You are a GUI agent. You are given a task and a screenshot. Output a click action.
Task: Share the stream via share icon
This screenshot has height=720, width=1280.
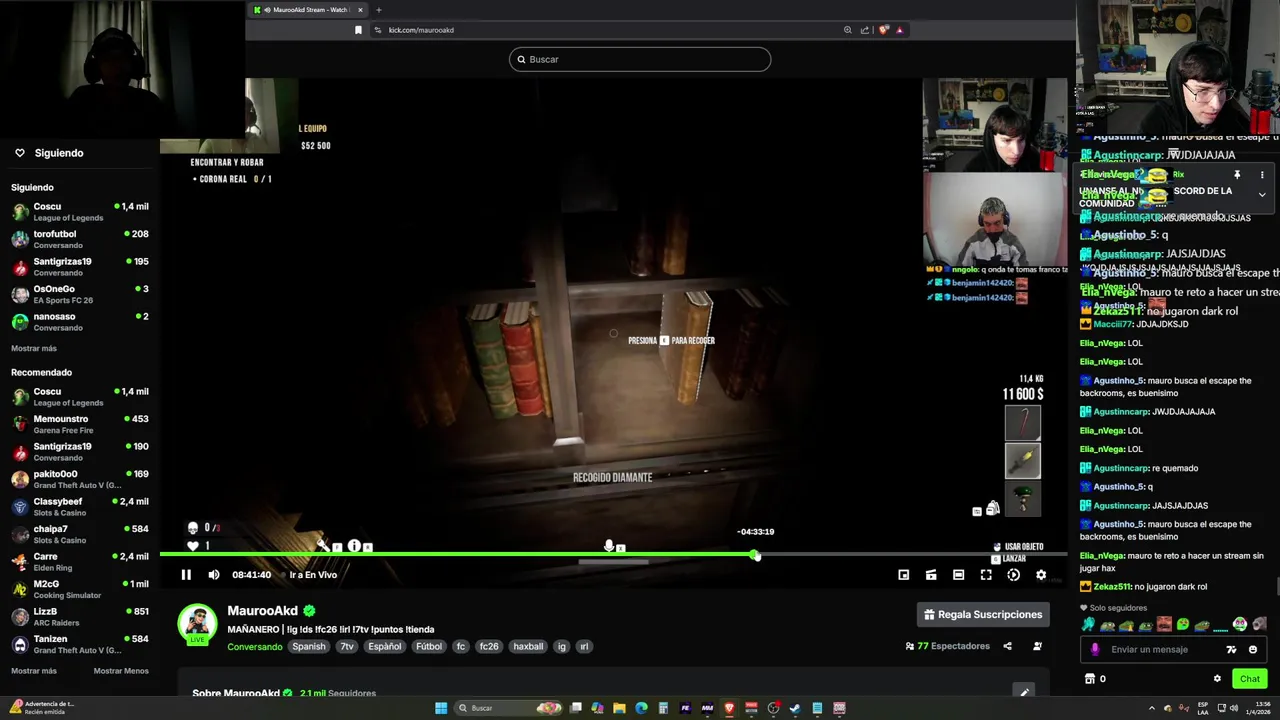(1007, 646)
